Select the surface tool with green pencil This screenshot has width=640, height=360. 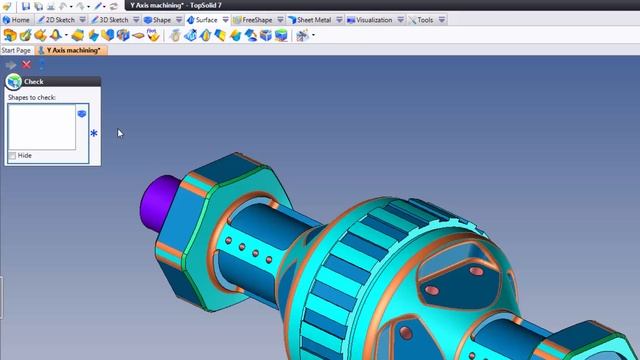coord(25,35)
